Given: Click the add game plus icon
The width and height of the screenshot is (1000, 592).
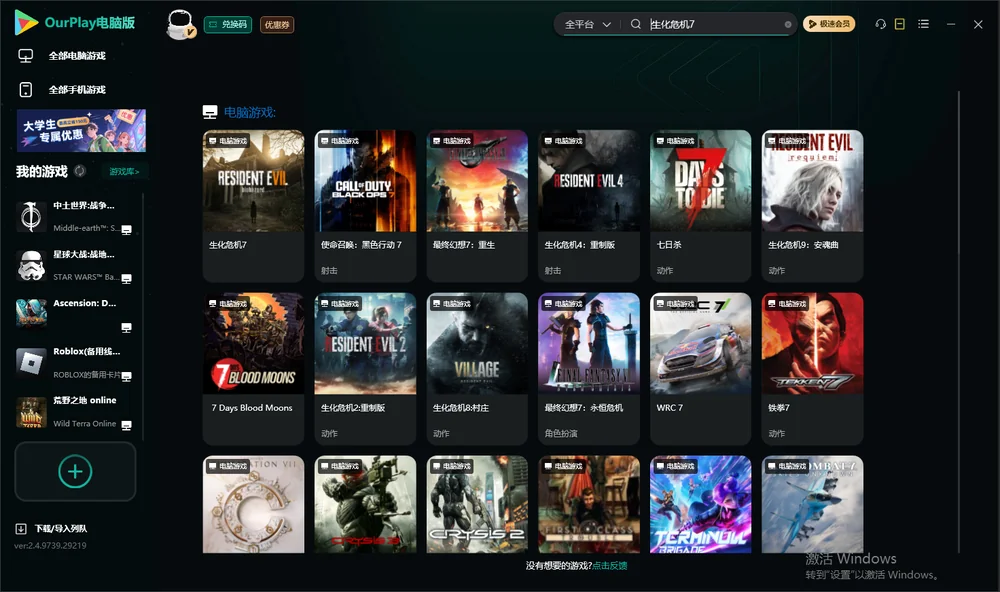Looking at the screenshot, I should coord(75,471).
